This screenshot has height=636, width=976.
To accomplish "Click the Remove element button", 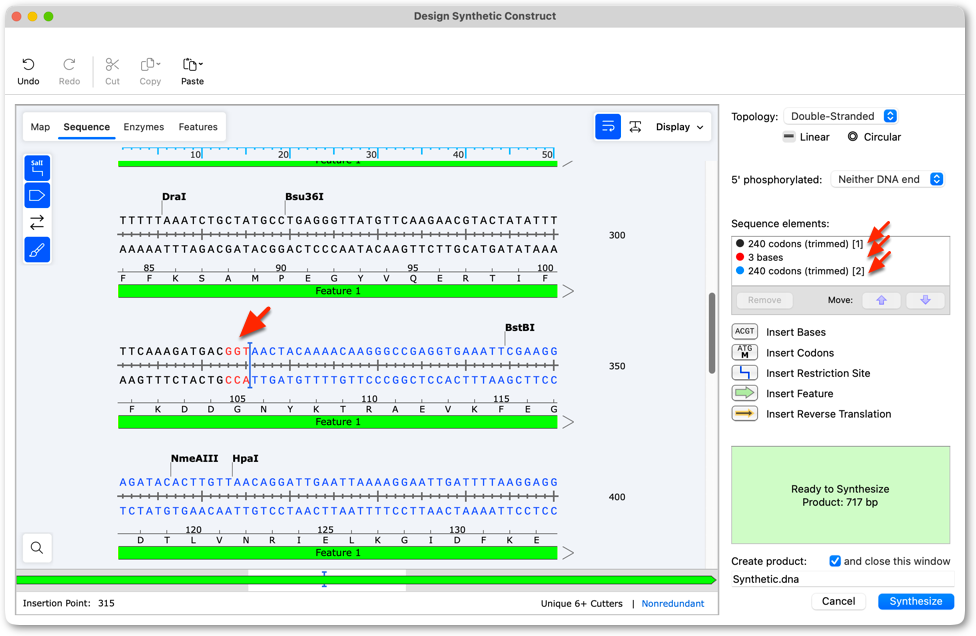I will [x=764, y=300].
